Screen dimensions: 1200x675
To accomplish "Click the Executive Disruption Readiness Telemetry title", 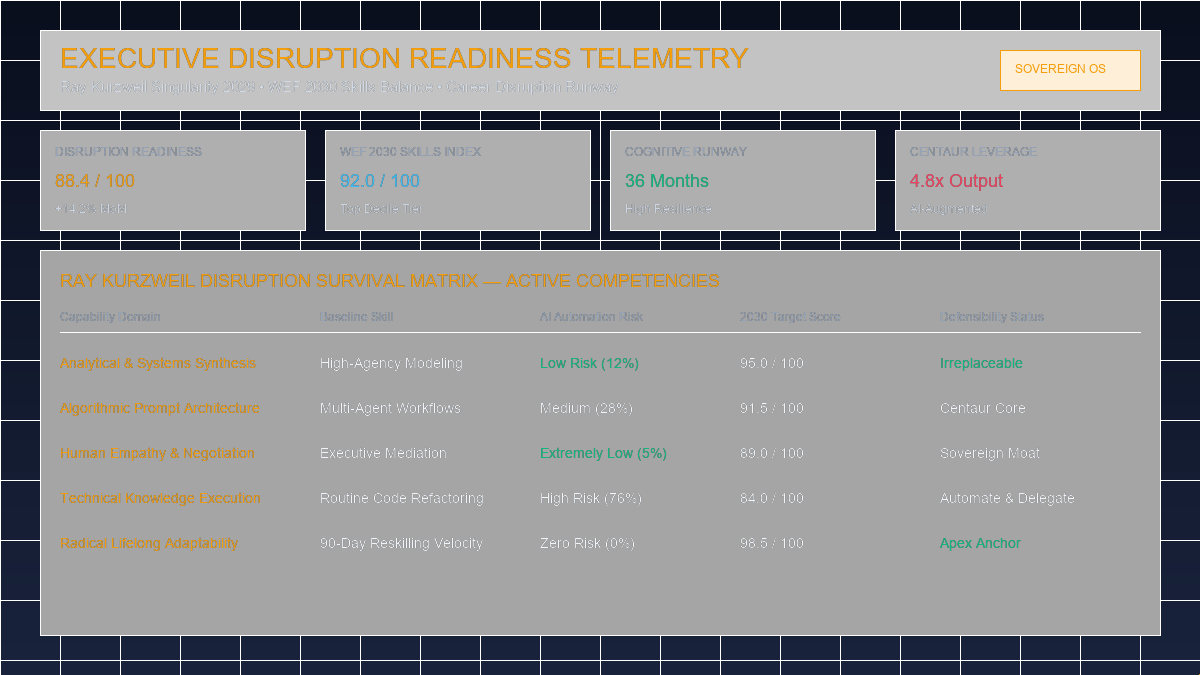I will point(404,58).
